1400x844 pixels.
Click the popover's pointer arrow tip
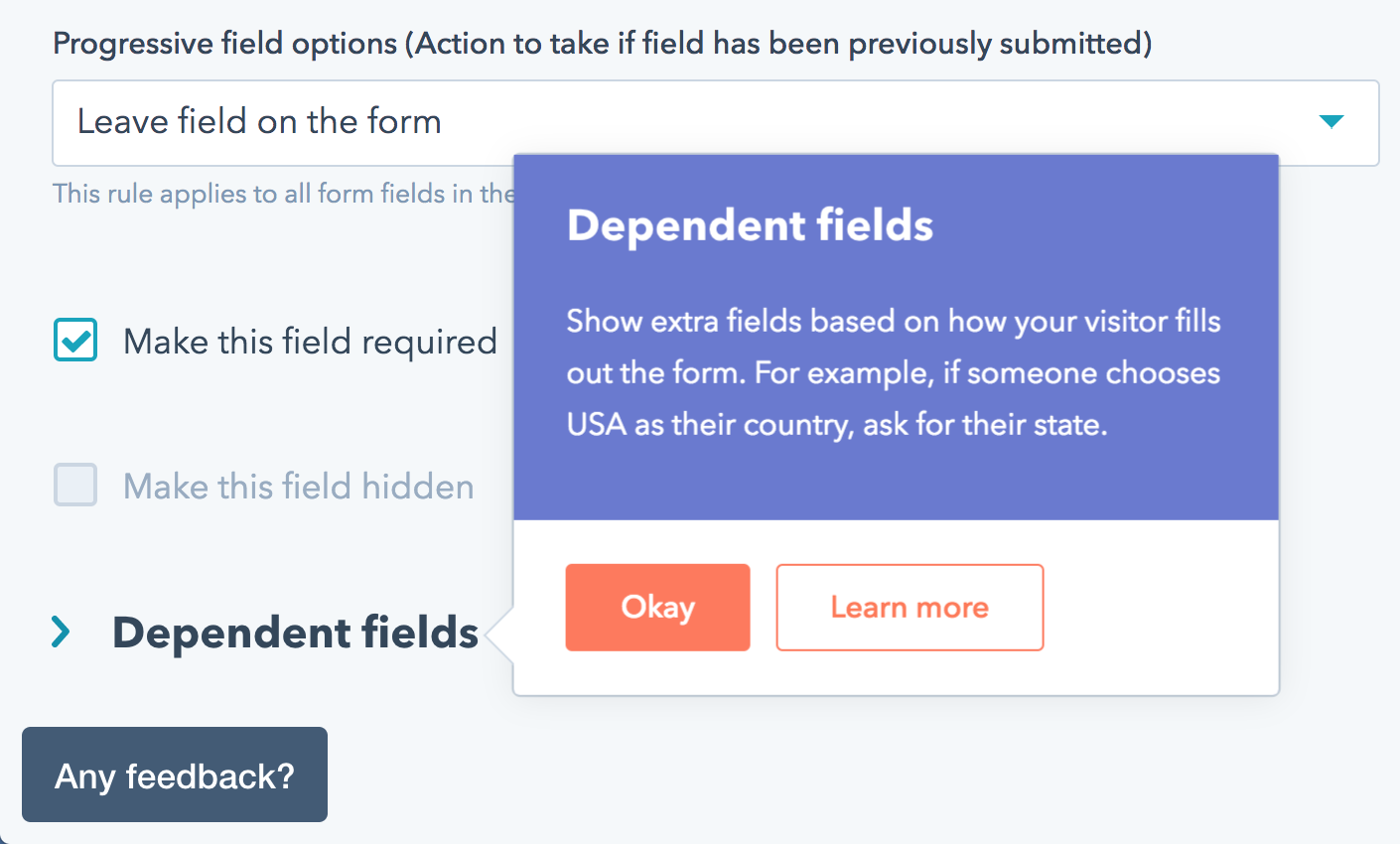coord(495,633)
